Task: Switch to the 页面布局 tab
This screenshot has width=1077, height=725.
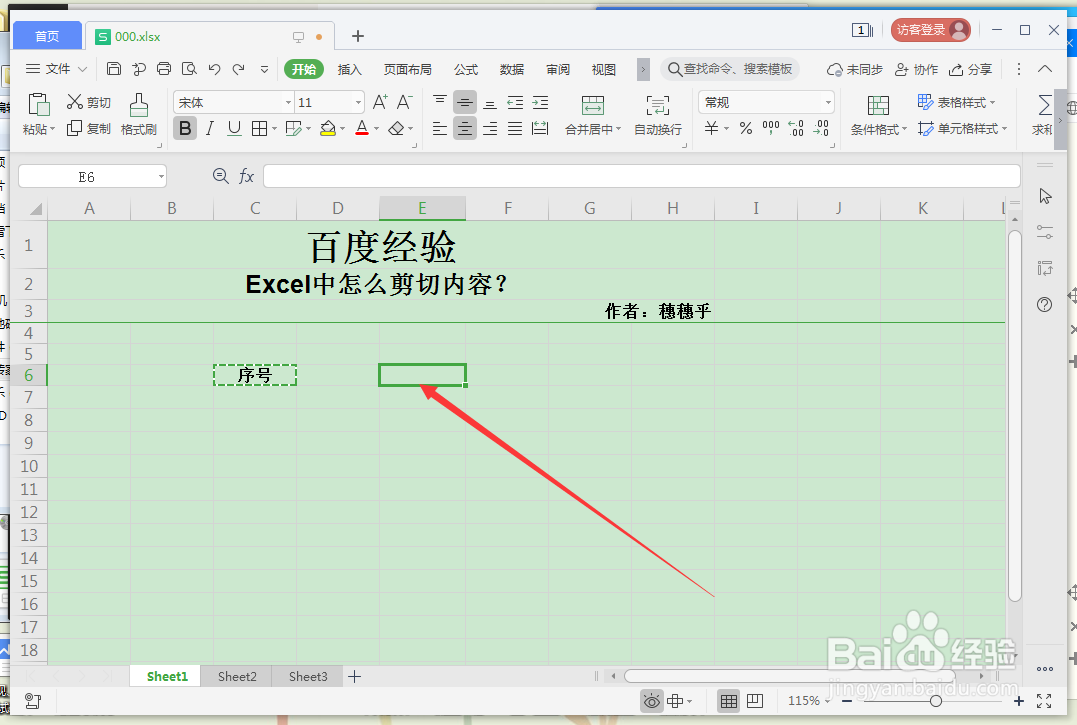Action: [x=407, y=69]
